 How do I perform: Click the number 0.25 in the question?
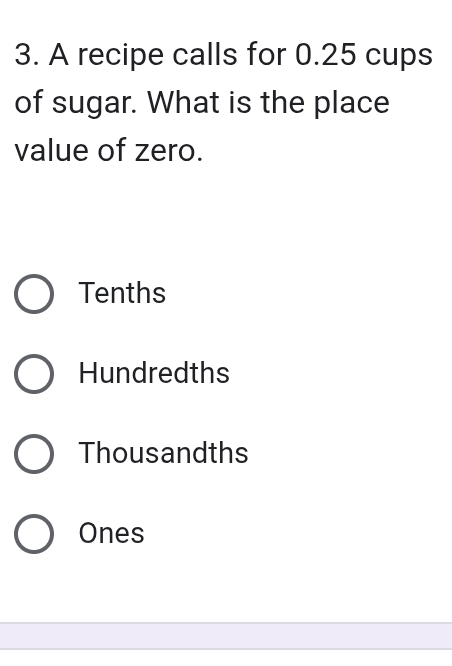pyautogui.click(x=325, y=55)
